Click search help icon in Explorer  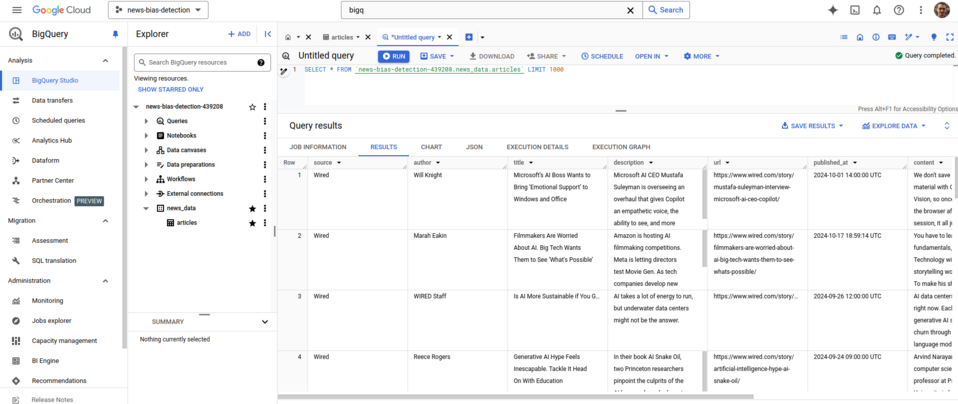click(262, 62)
